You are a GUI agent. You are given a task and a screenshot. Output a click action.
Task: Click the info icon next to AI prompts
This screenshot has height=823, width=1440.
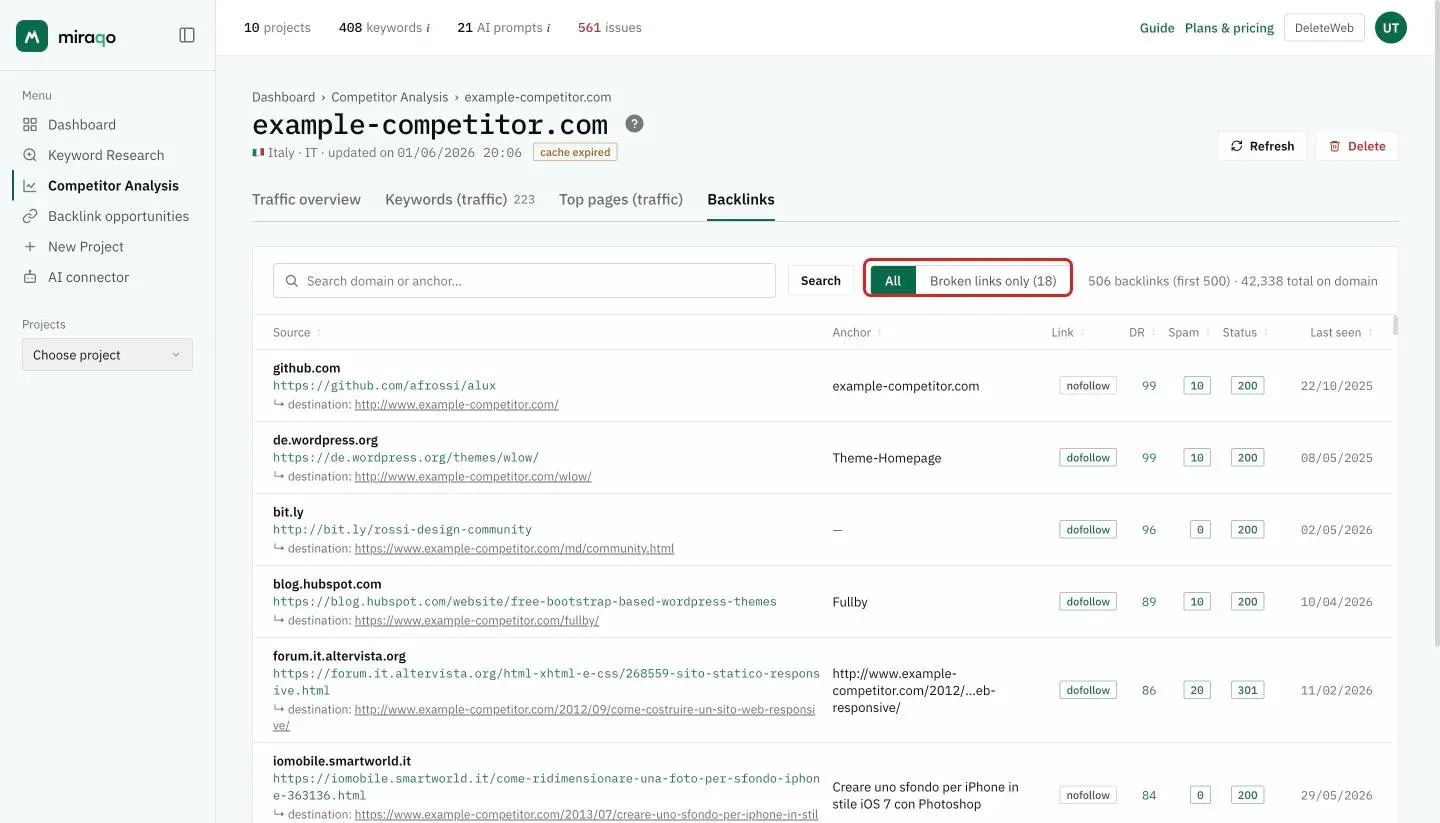(x=548, y=28)
